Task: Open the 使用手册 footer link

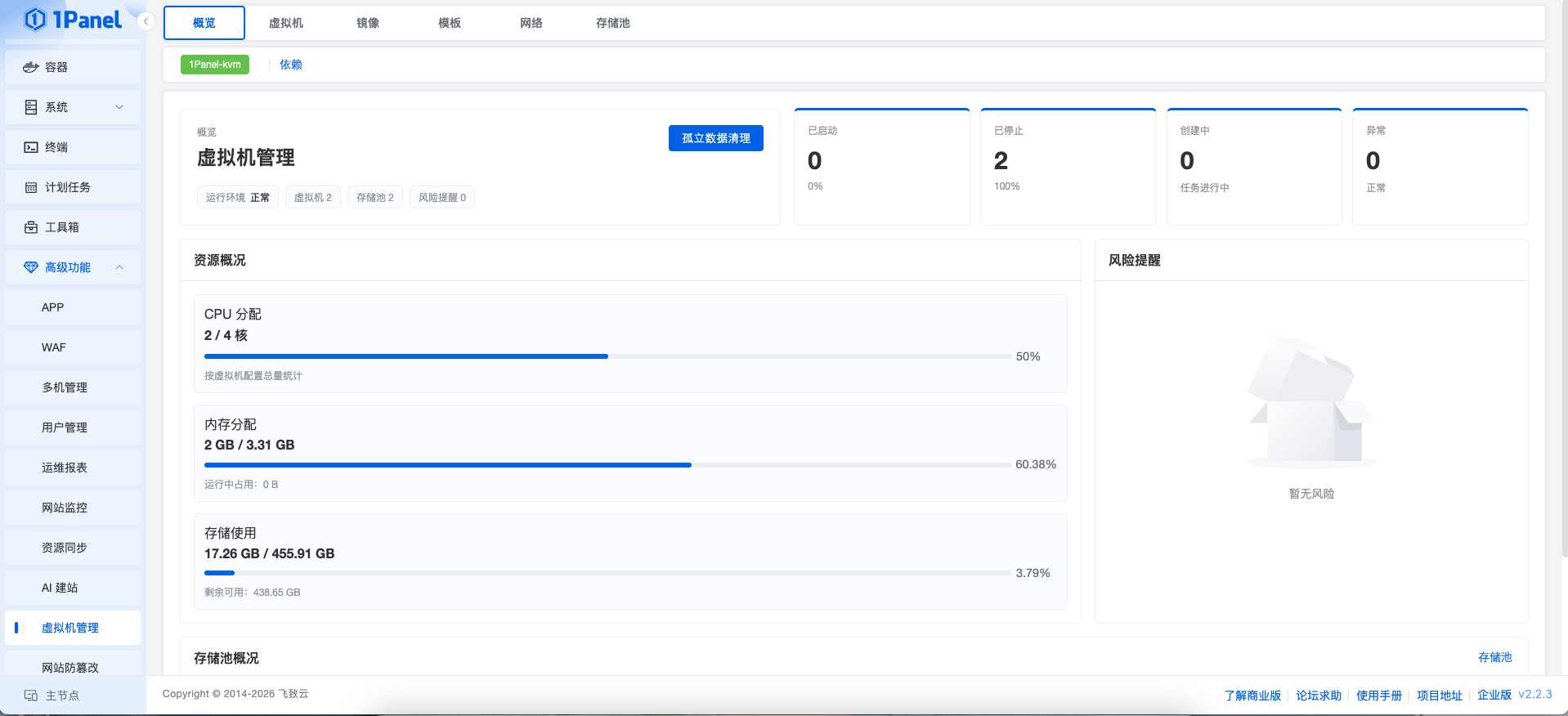Action: [x=1379, y=696]
